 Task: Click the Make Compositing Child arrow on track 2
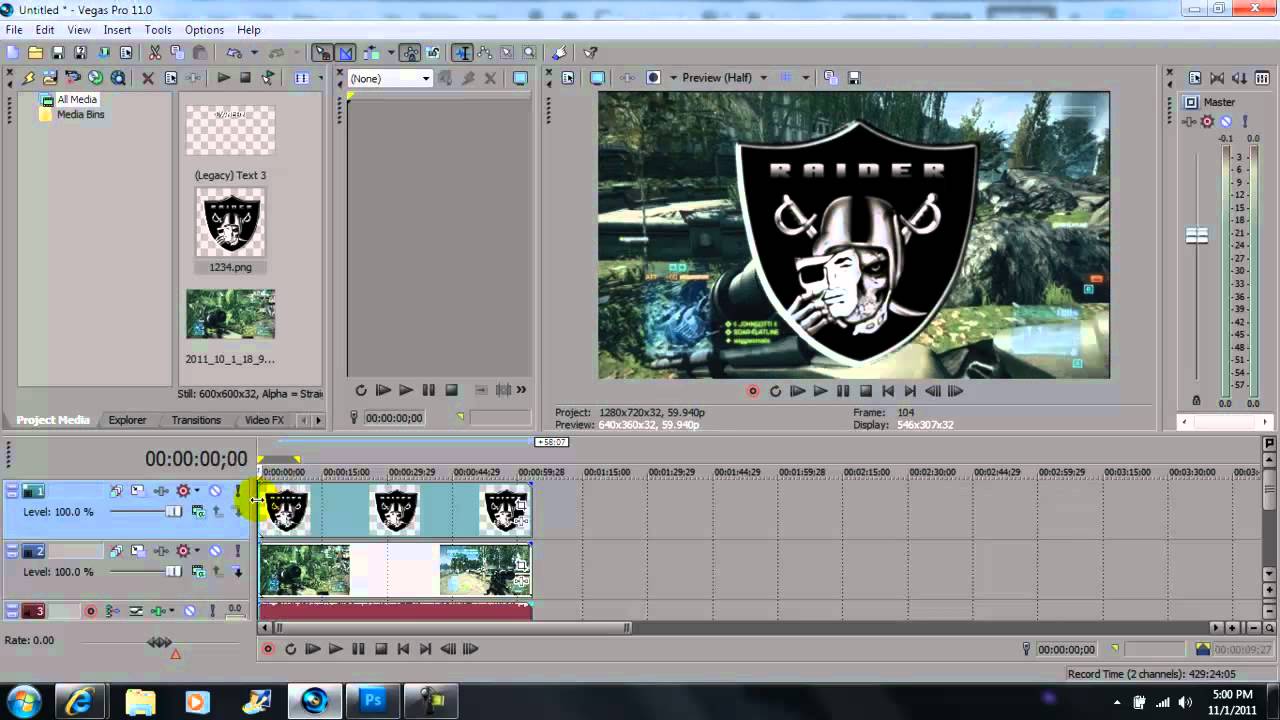(238, 572)
